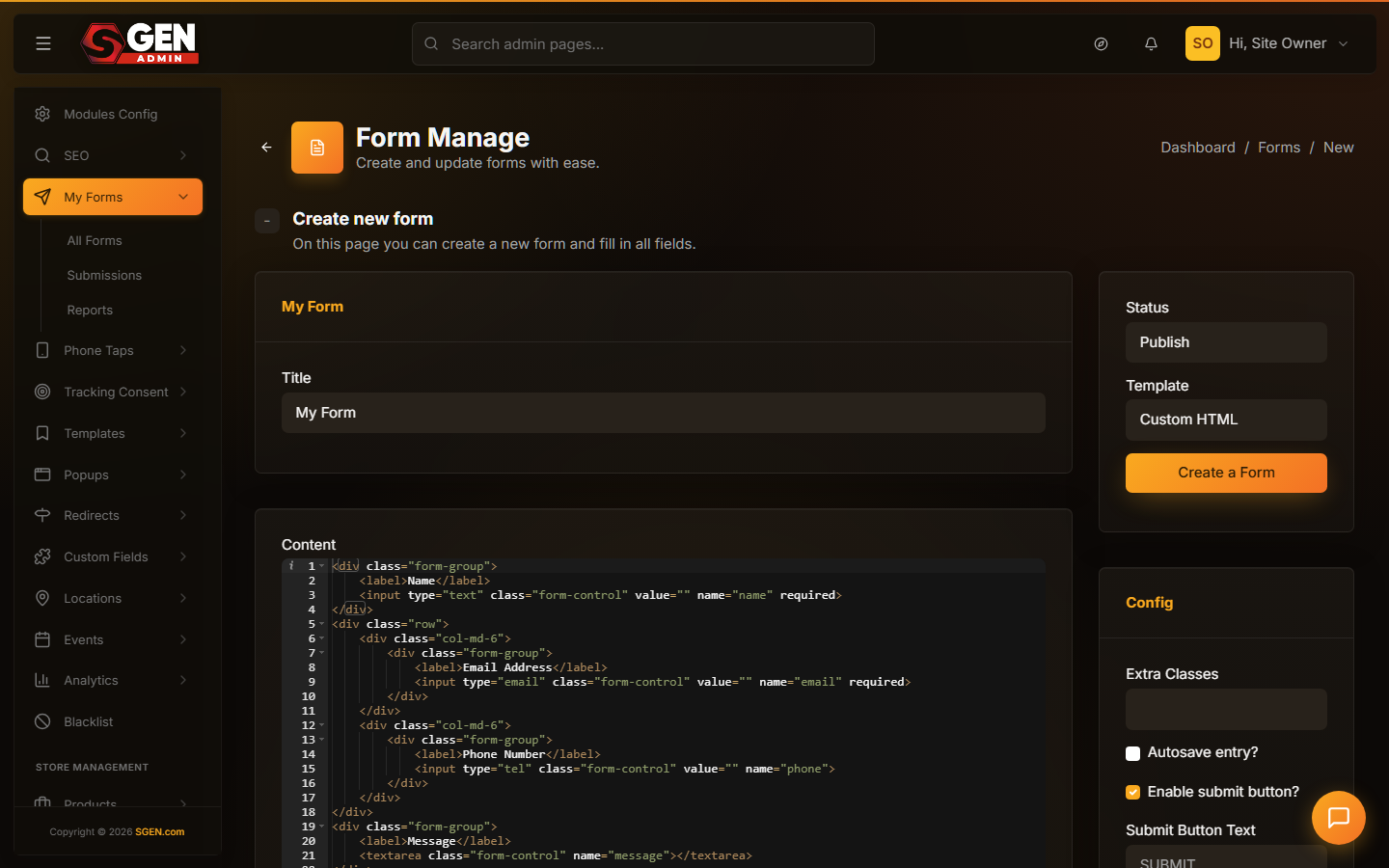Click the Popups window icon
The height and width of the screenshot is (868, 1389).
pyautogui.click(x=42, y=475)
